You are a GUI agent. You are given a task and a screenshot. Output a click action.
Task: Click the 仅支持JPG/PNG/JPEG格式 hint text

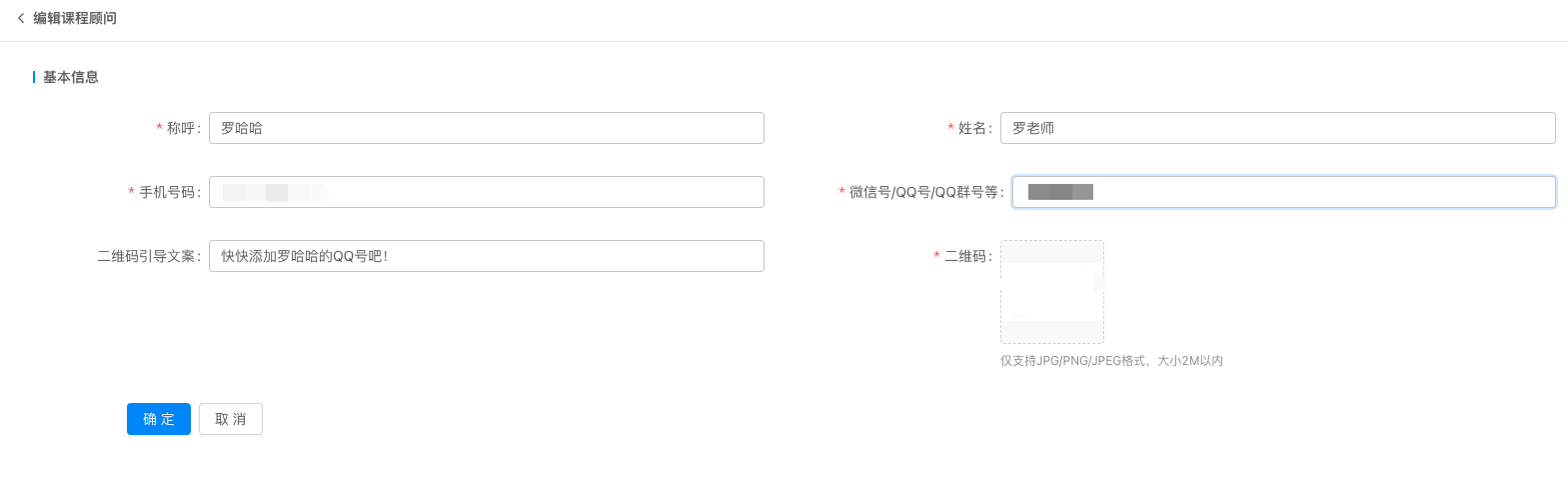1073,361
